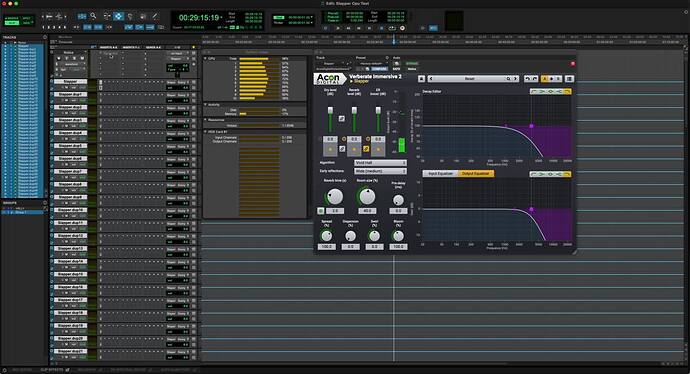Click the Decay Editor label
Image resolution: width=690 pixels, height=374 pixels.
pos(432,92)
